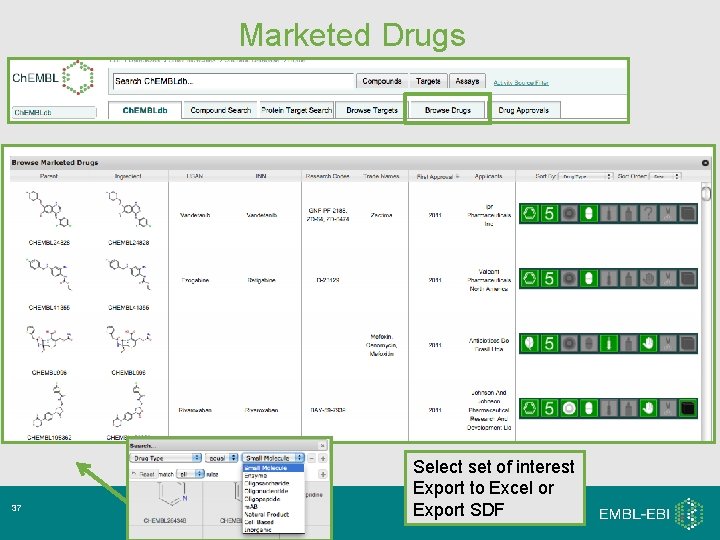
Task: Add a search rule beside Small Molecule
Action: (323, 458)
